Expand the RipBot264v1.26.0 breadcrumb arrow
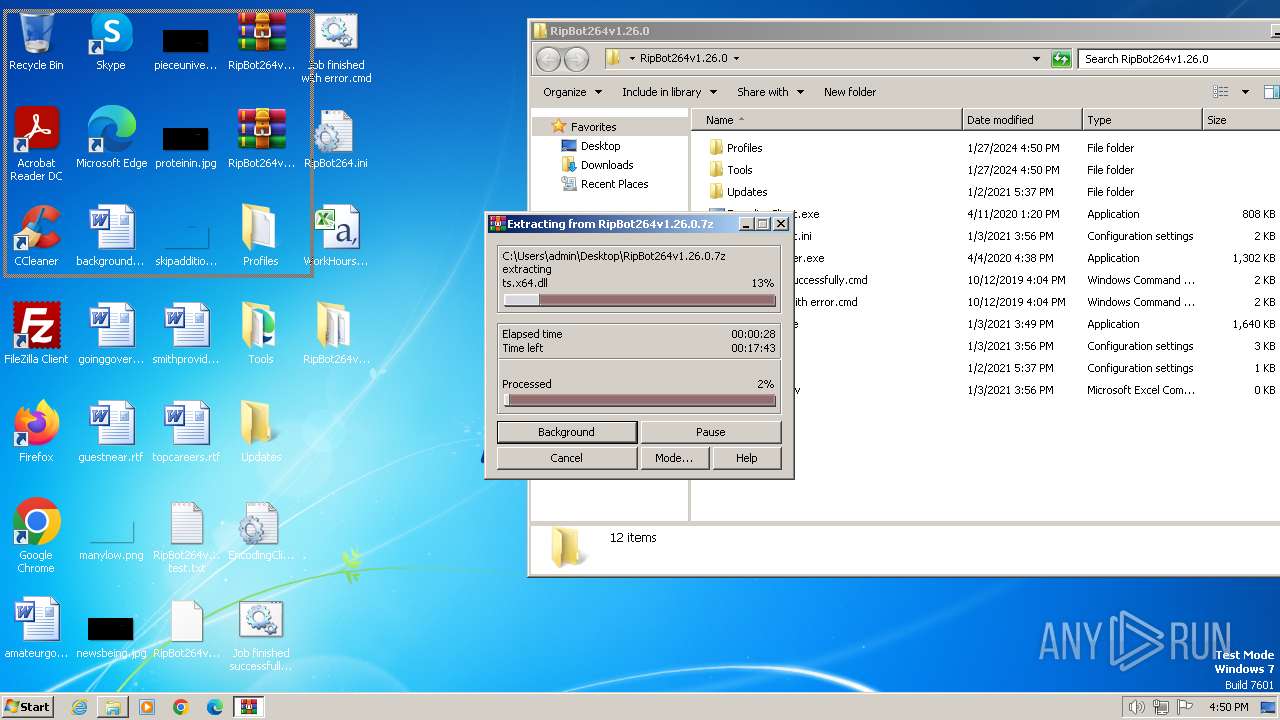This screenshot has width=1280, height=720. [x=737, y=59]
